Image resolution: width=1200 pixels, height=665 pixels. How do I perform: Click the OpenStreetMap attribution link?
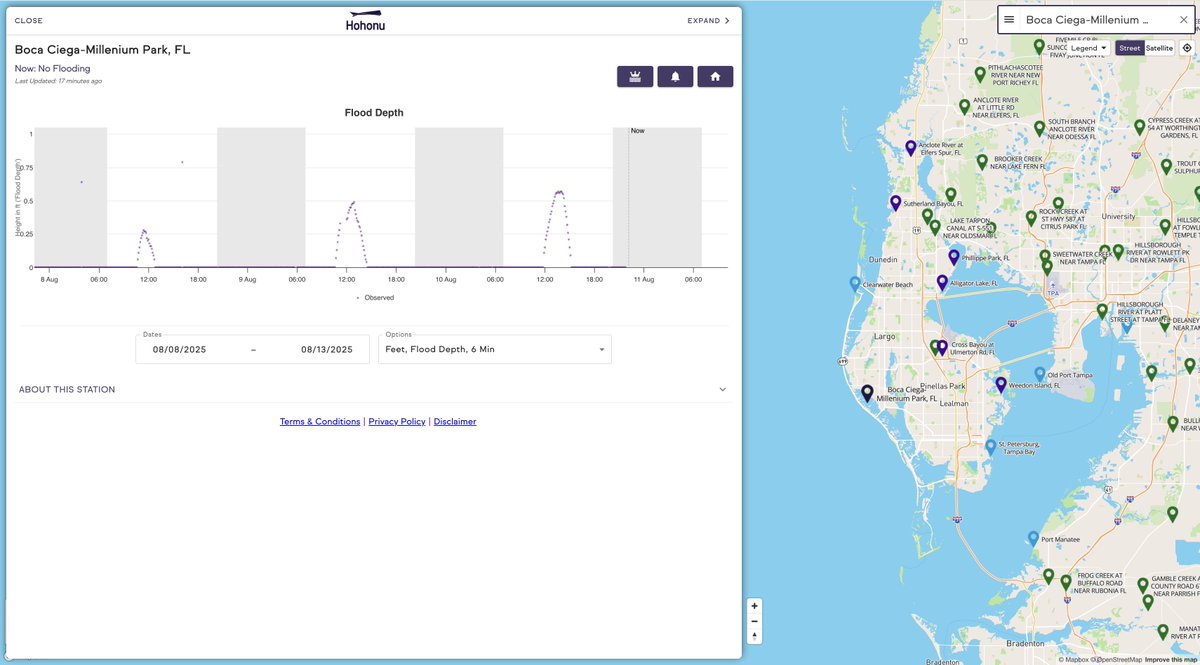(x=1116, y=660)
